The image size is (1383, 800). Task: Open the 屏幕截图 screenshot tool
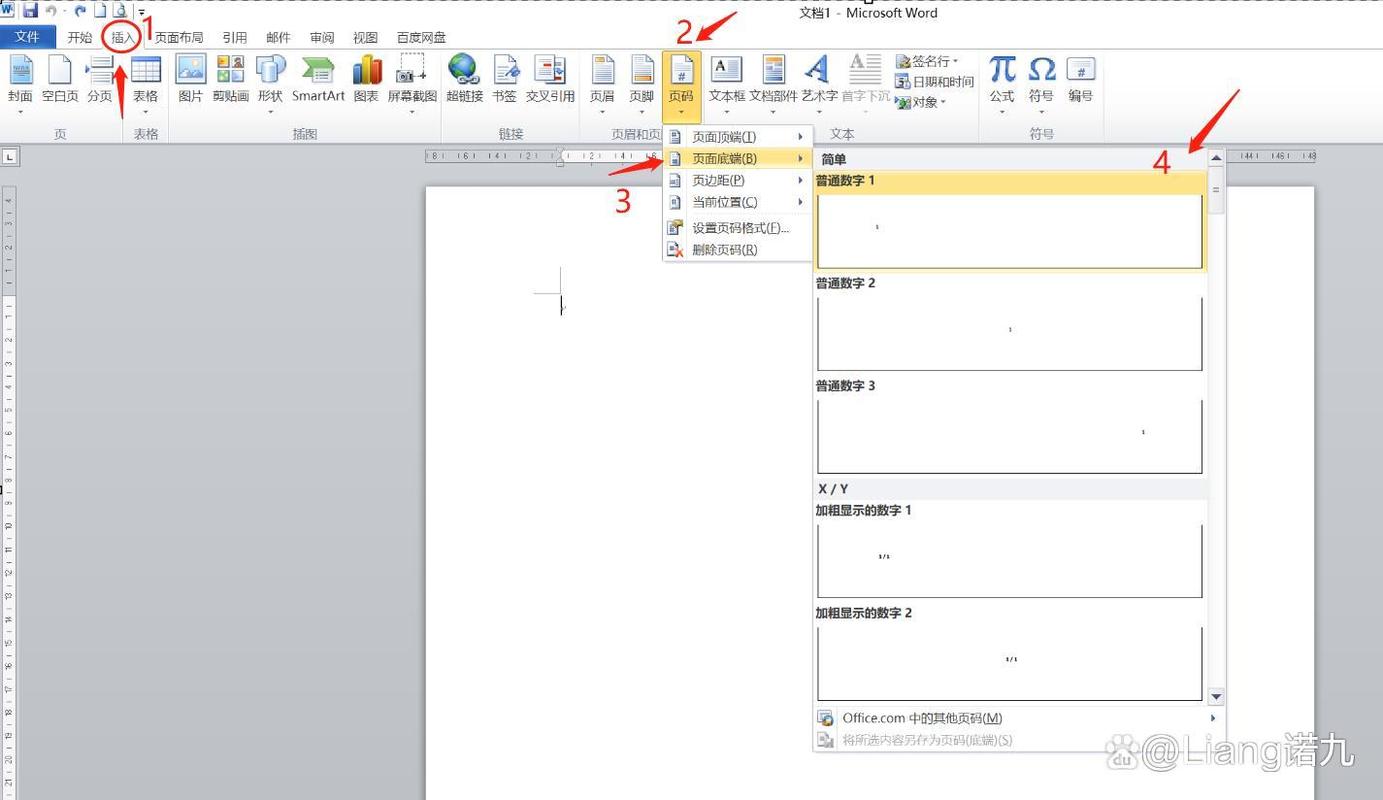coord(412,84)
